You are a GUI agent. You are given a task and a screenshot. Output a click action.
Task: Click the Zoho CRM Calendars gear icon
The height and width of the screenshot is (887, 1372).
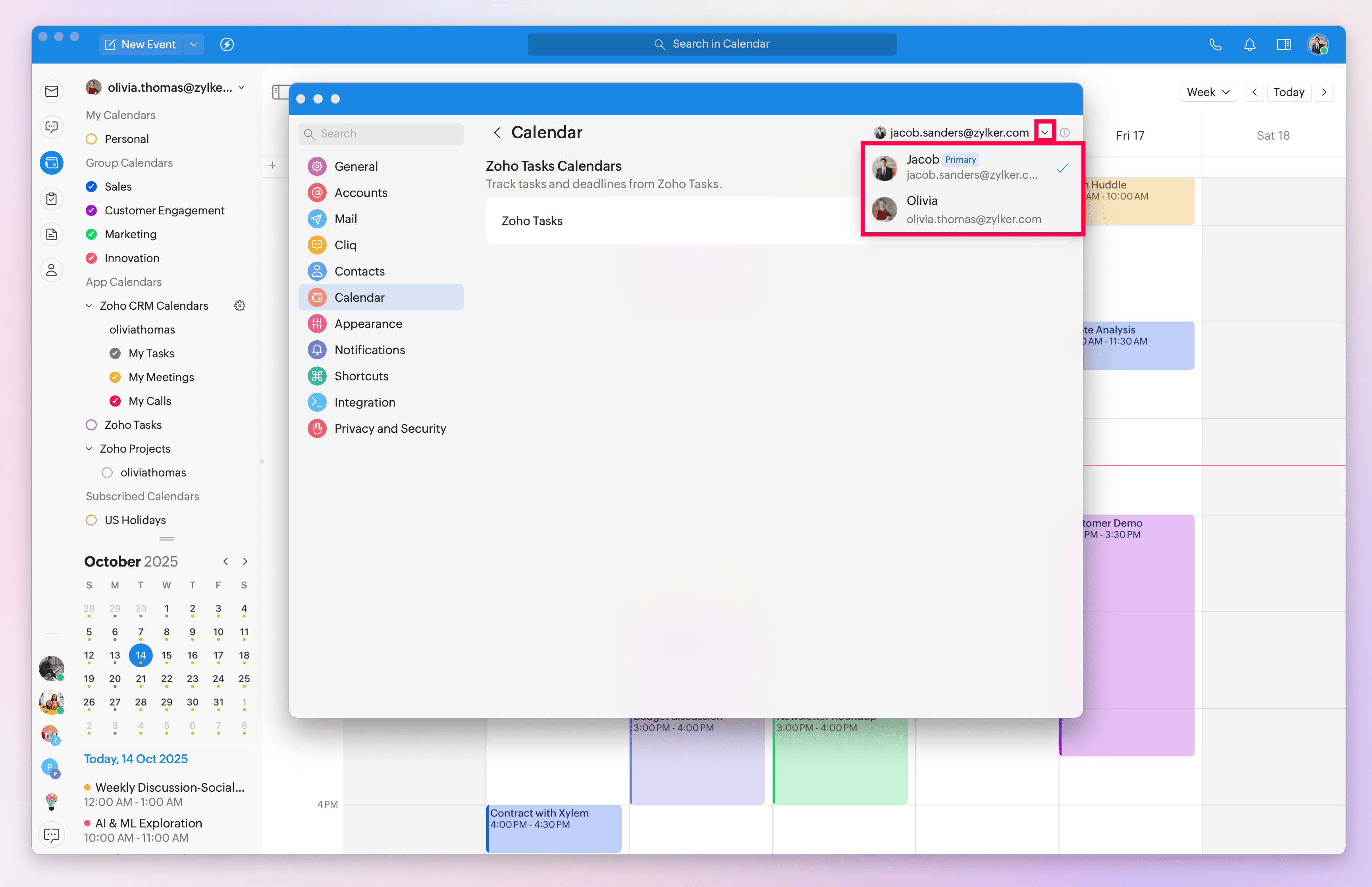point(239,306)
